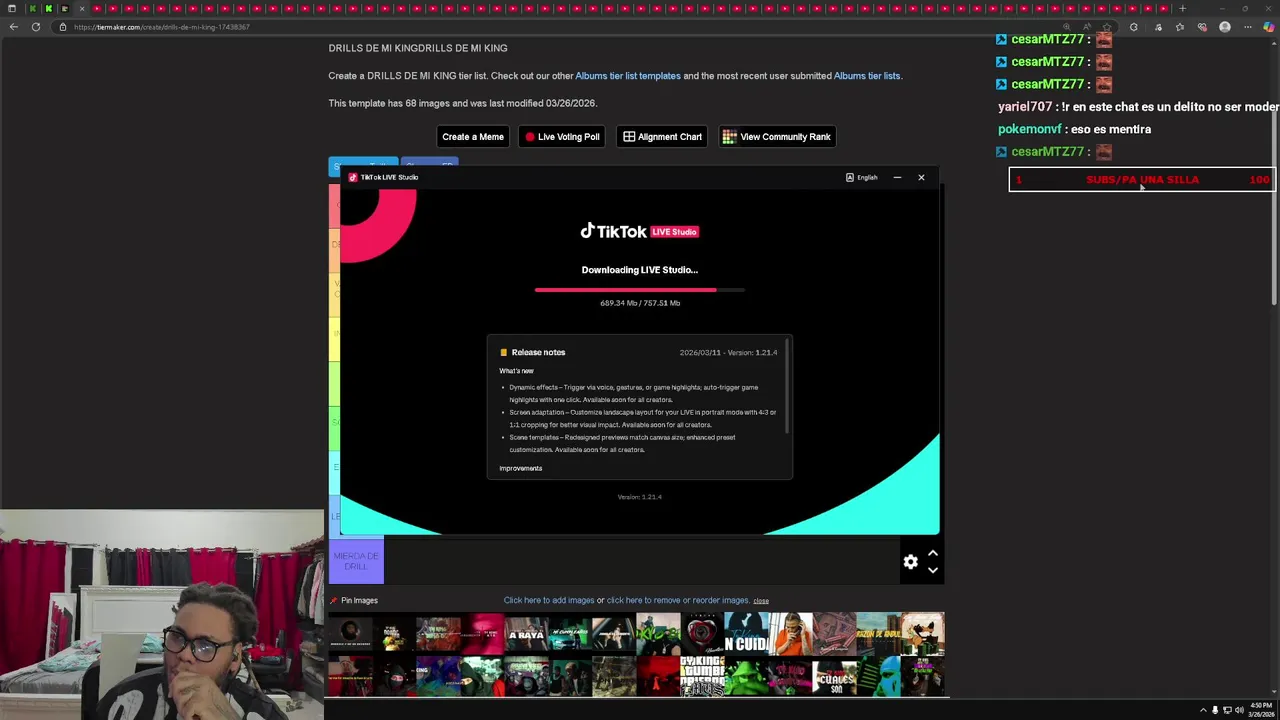
Task: Reload the tiermaker page
Action: pos(36,27)
